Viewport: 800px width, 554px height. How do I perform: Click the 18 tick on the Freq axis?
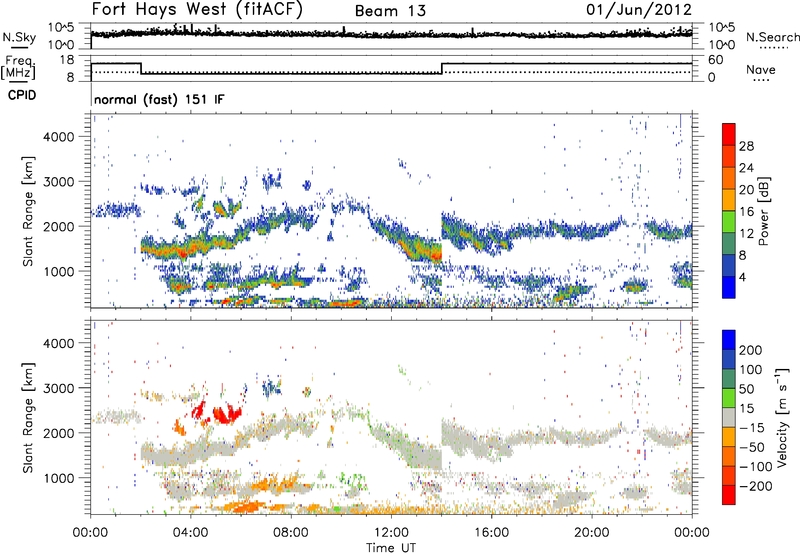coord(67,60)
